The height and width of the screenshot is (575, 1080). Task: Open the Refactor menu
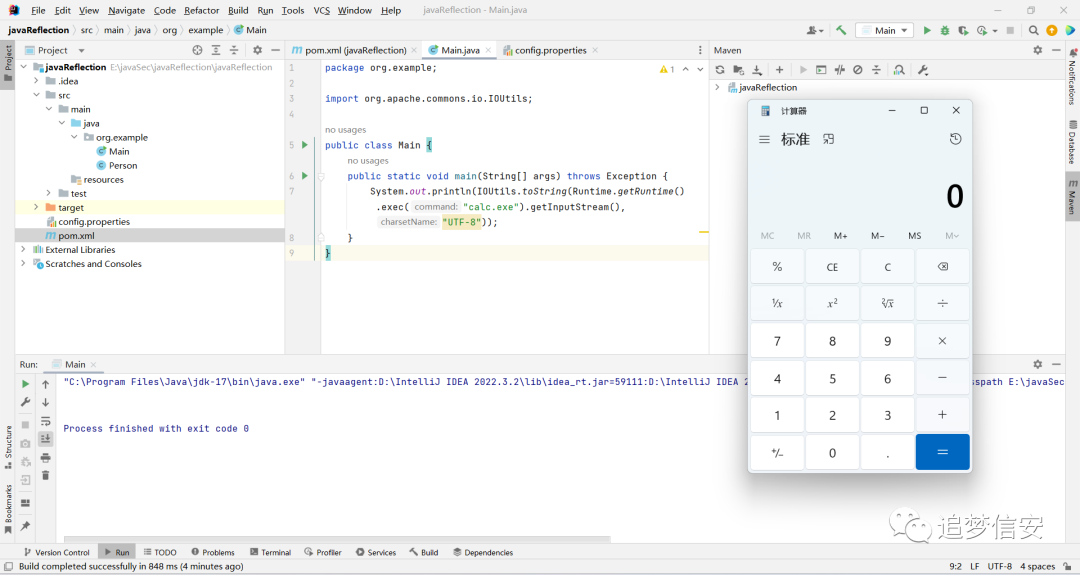point(201,10)
